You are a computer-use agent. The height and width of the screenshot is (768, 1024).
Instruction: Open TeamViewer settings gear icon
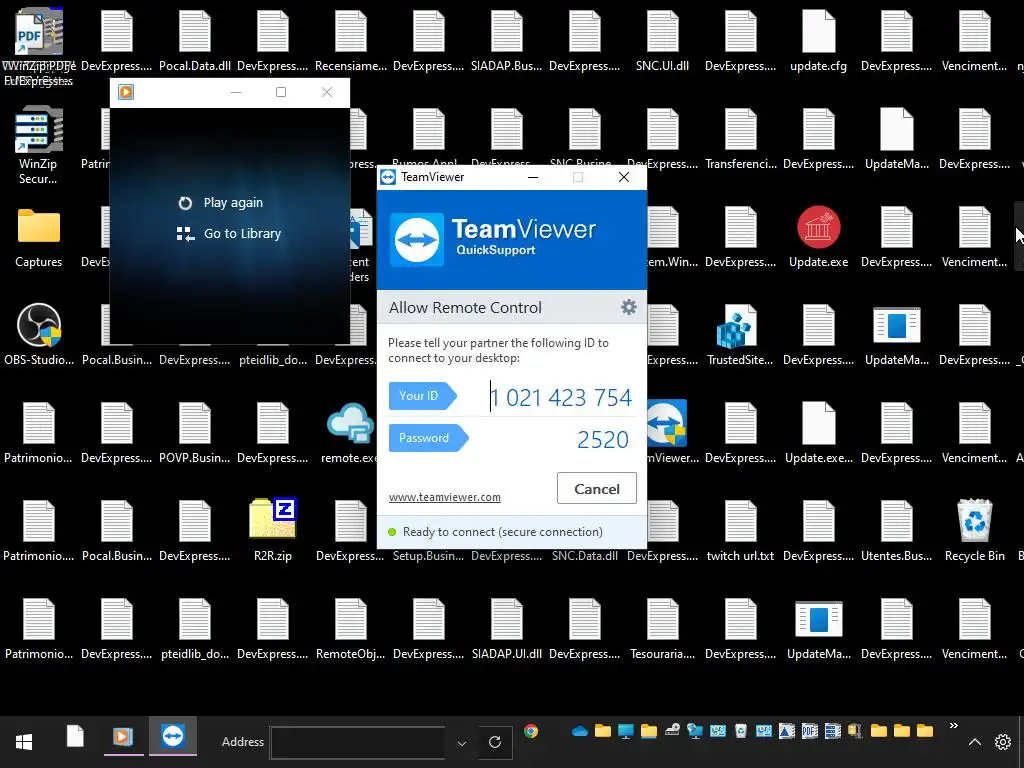(628, 307)
